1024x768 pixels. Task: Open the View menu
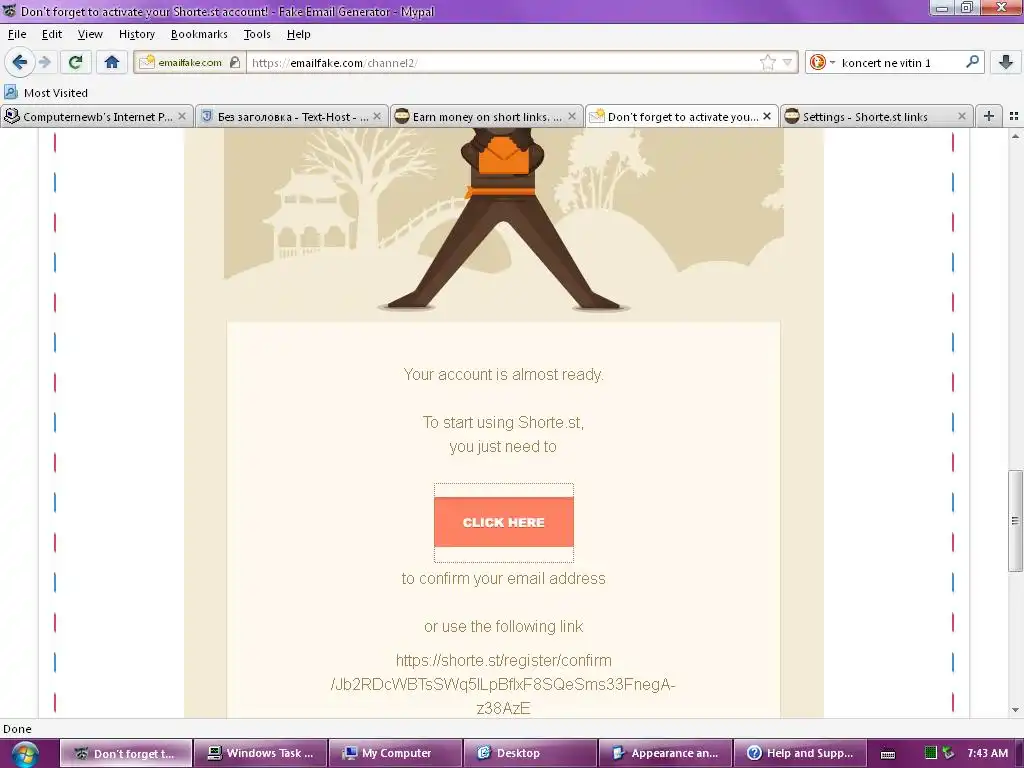point(90,34)
